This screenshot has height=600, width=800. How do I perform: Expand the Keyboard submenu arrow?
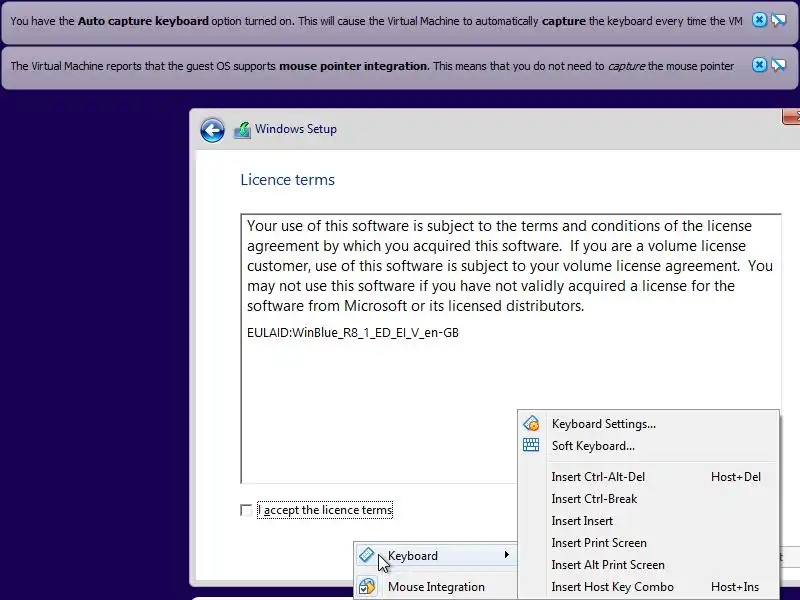coord(506,555)
